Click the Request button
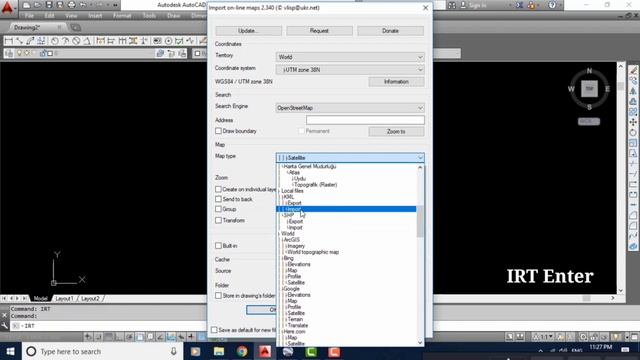Image resolution: width=640 pixels, height=360 pixels. 319,31
